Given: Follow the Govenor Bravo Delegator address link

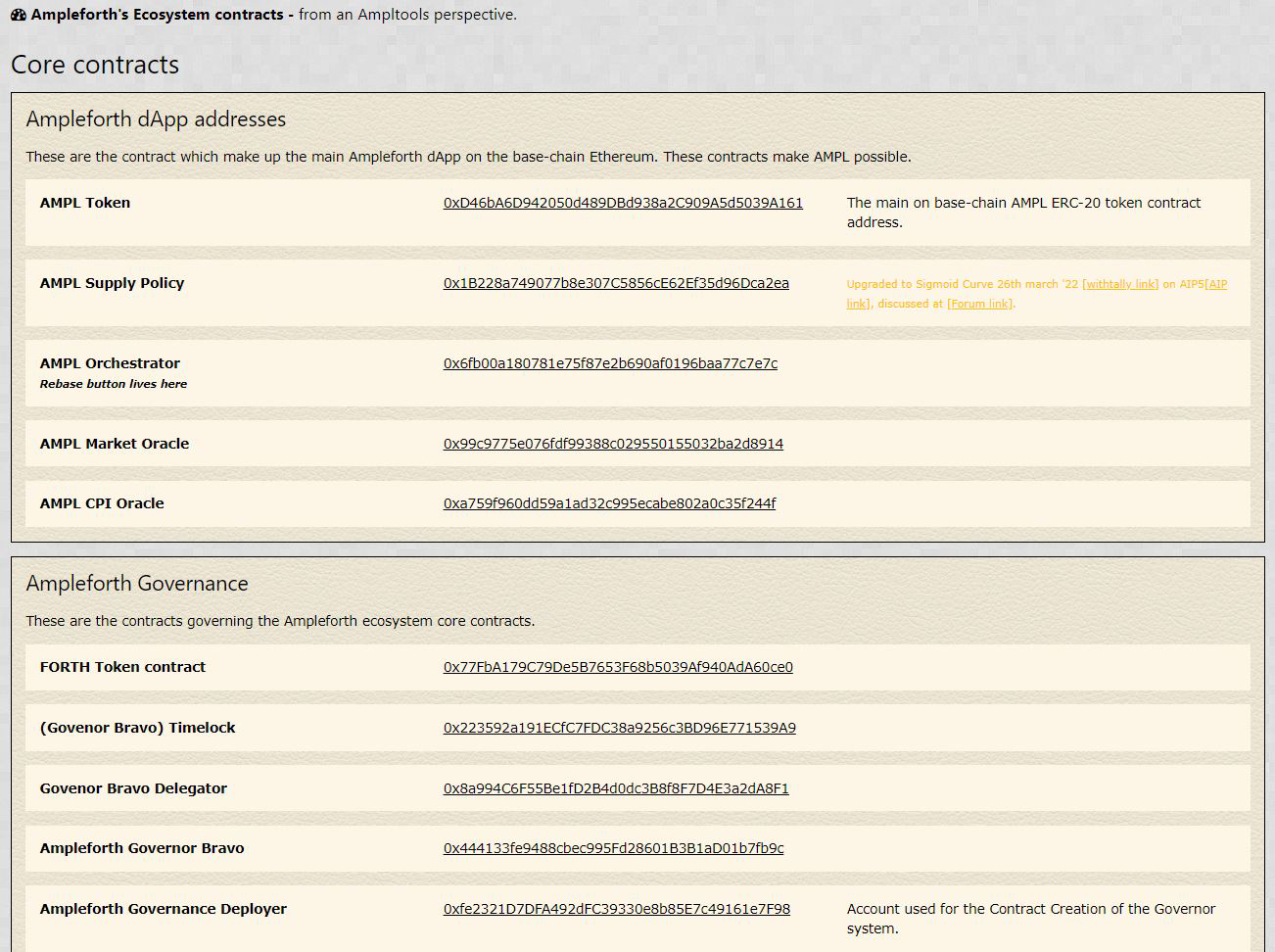Looking at the screenshot, I should click(x=616, y=788).
